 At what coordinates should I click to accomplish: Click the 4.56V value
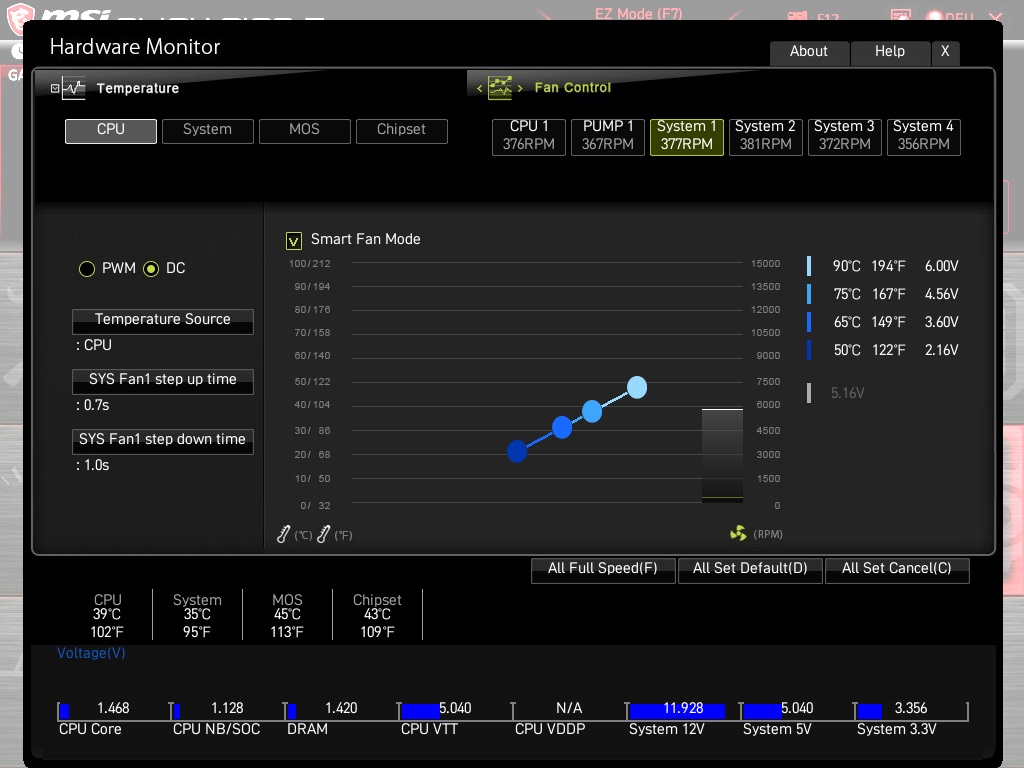tap(941, 294)
